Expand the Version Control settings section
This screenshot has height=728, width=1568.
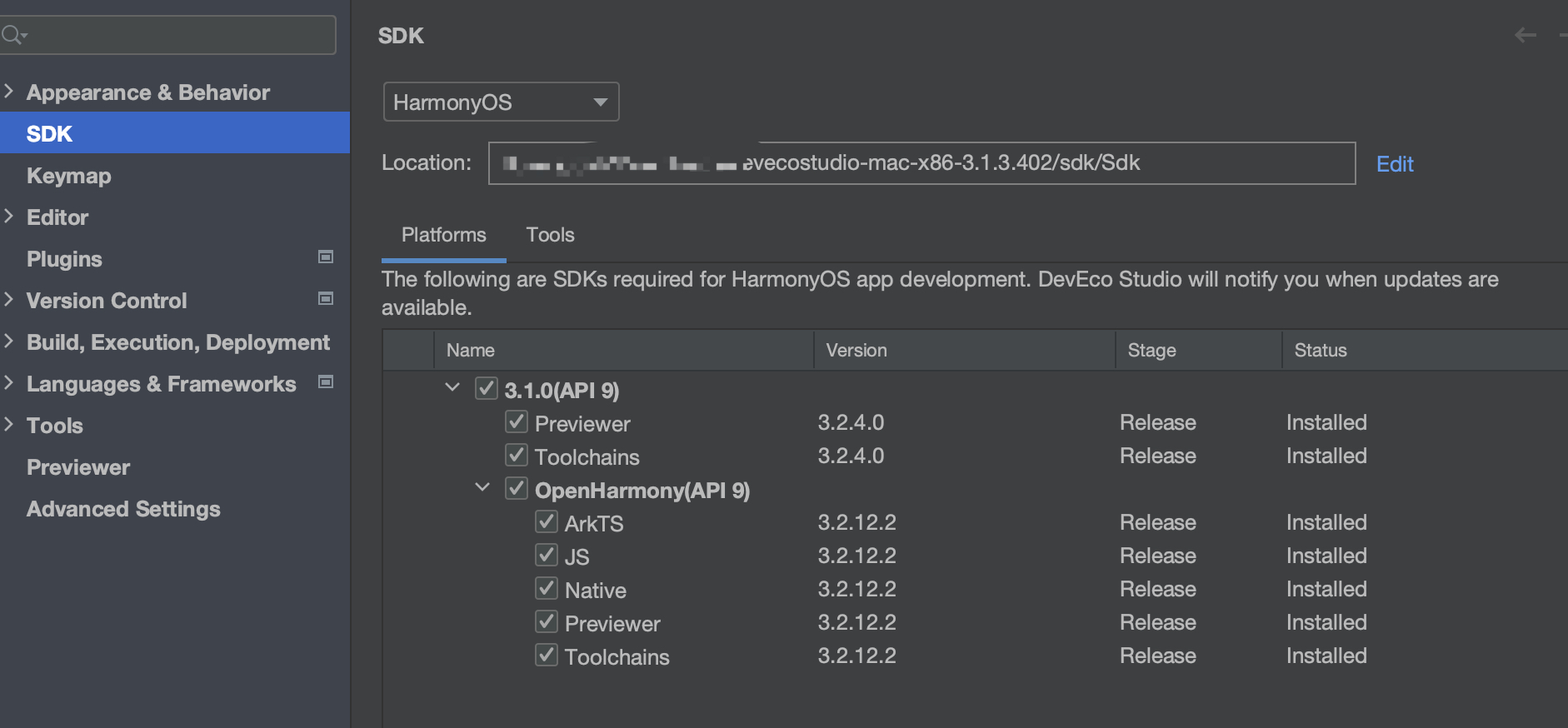tap(9, 299)
